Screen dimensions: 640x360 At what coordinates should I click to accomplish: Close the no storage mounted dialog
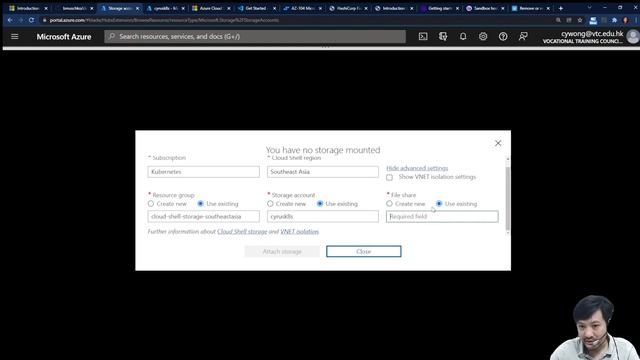(x=498, y=143)
